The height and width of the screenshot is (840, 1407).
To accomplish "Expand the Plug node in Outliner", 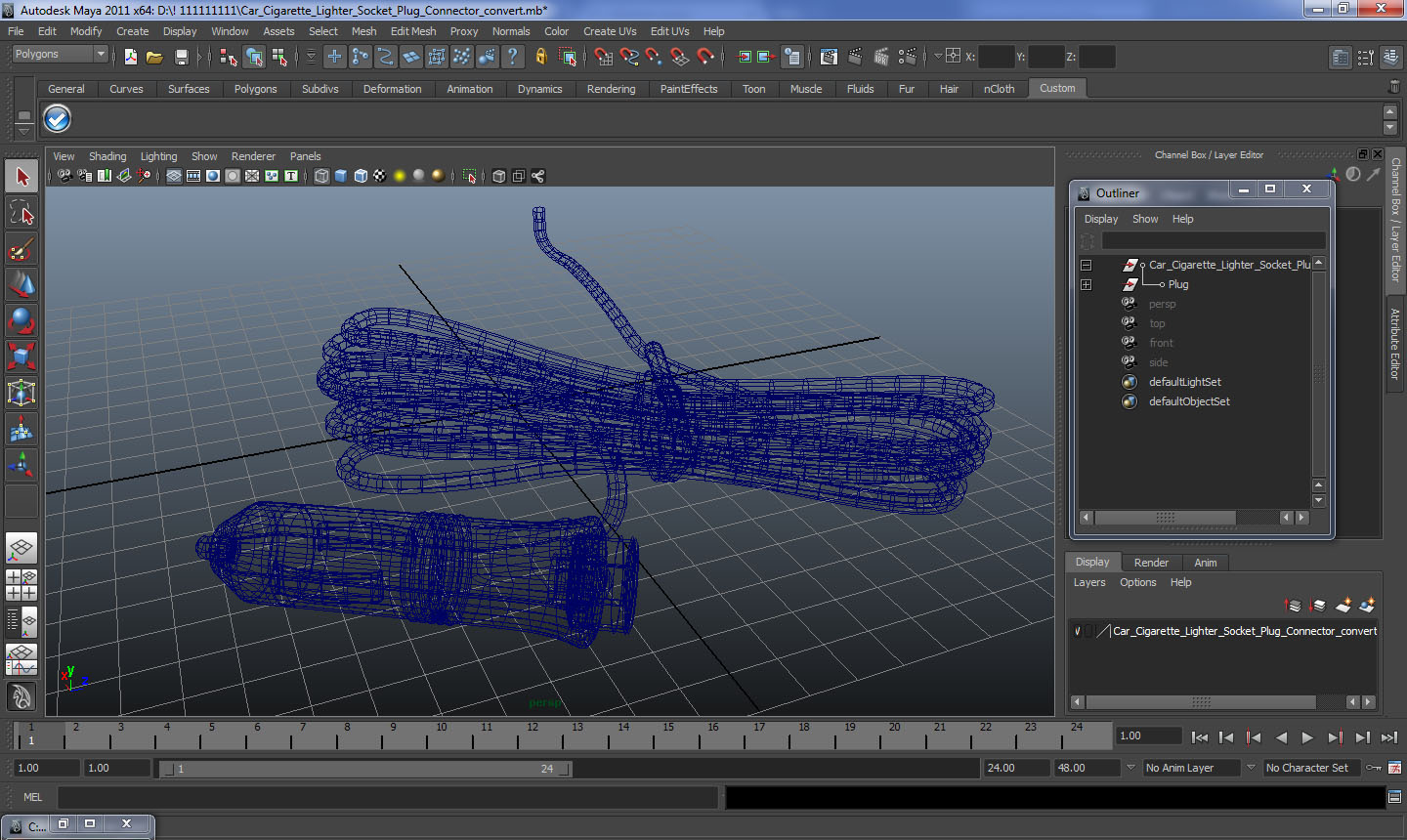I will (x=1086, y=284).
